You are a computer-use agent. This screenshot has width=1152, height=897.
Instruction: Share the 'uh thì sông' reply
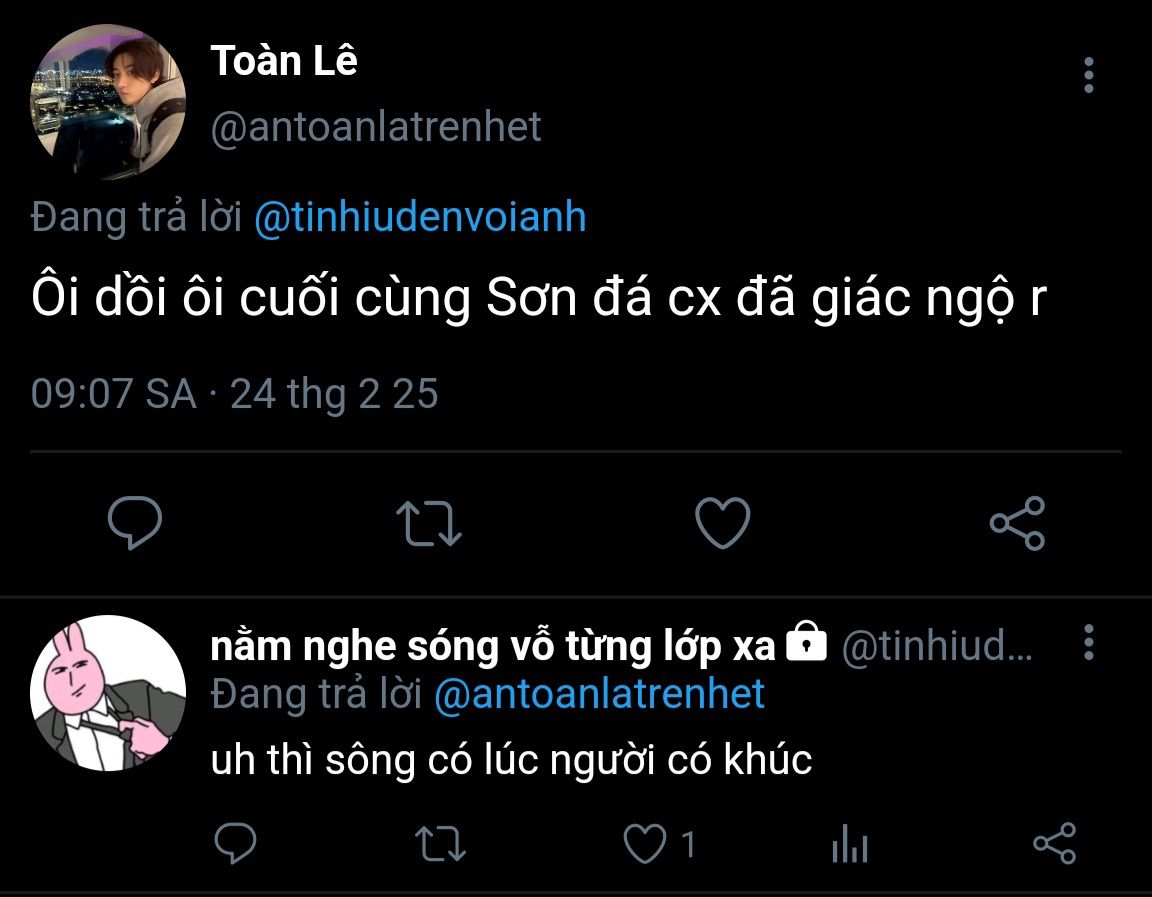(1053, 845)
